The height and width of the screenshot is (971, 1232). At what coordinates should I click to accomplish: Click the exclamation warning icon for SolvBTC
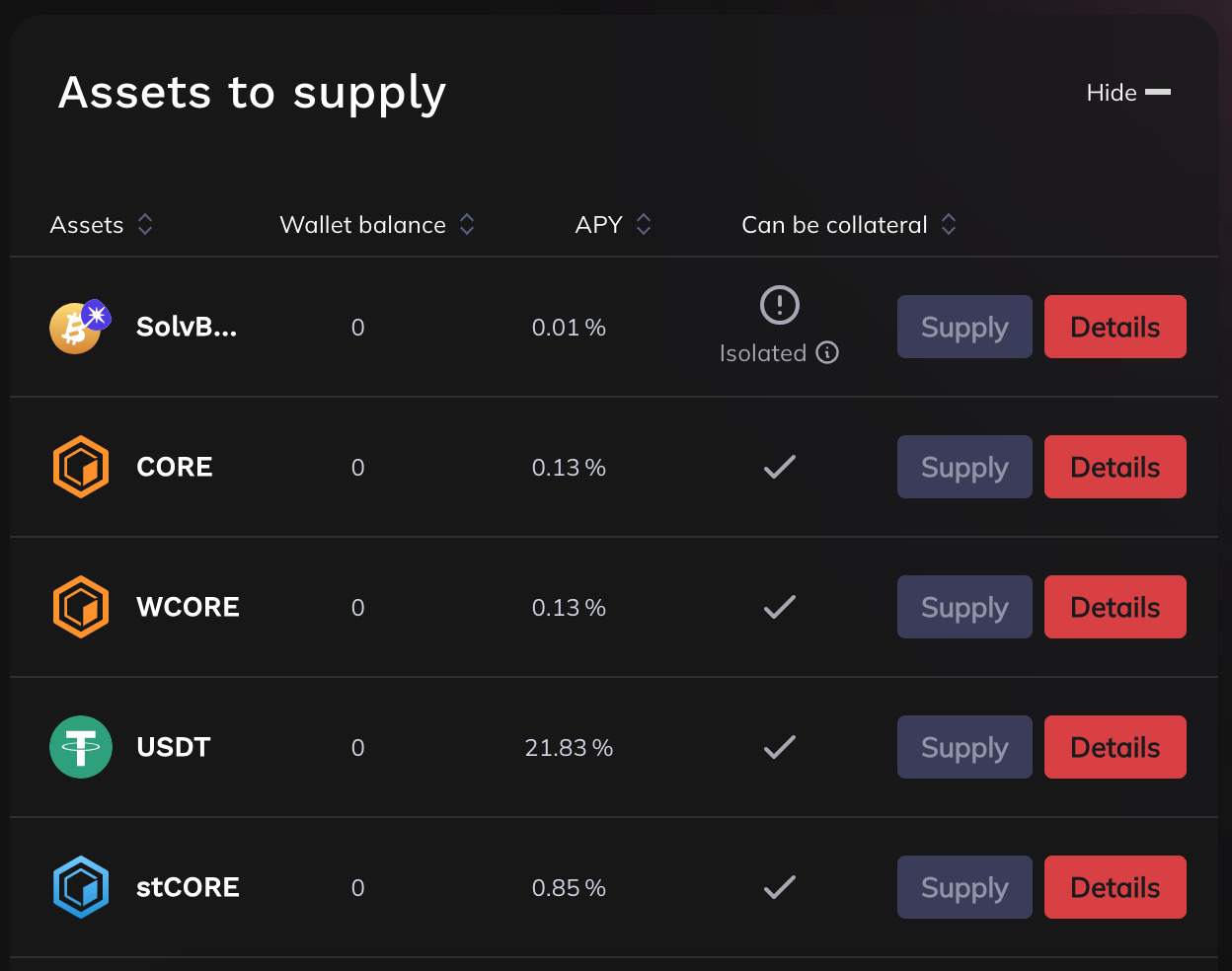pos(779,305)
